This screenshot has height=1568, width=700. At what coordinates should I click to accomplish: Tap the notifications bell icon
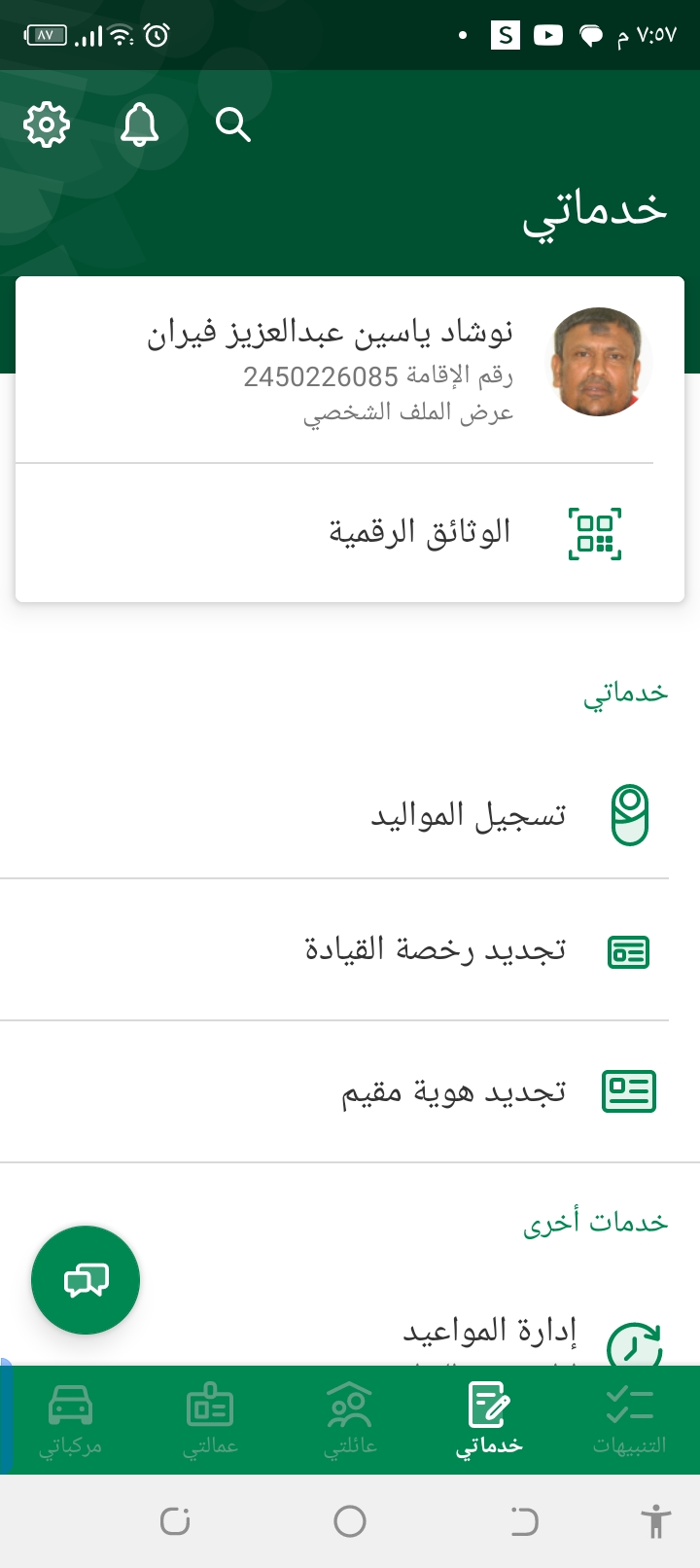pyautogui.click(x=139, y=125)
